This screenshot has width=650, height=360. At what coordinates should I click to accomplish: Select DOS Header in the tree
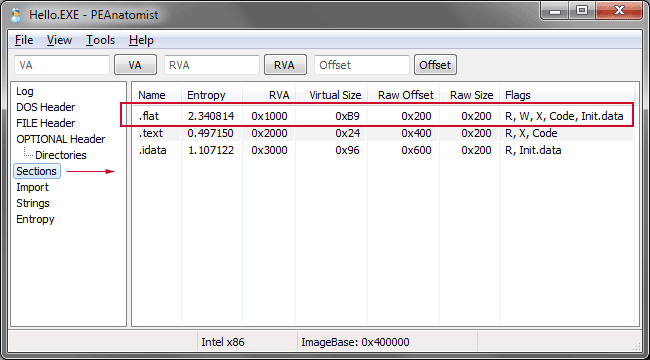point(46,107)
